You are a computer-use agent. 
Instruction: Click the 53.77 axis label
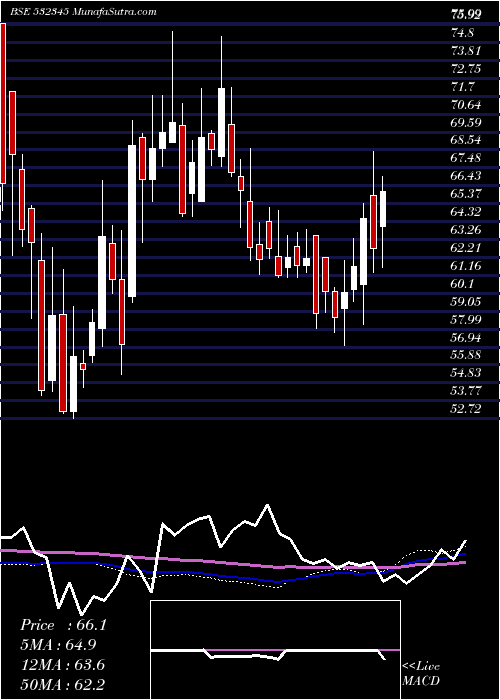pos(467,391)
